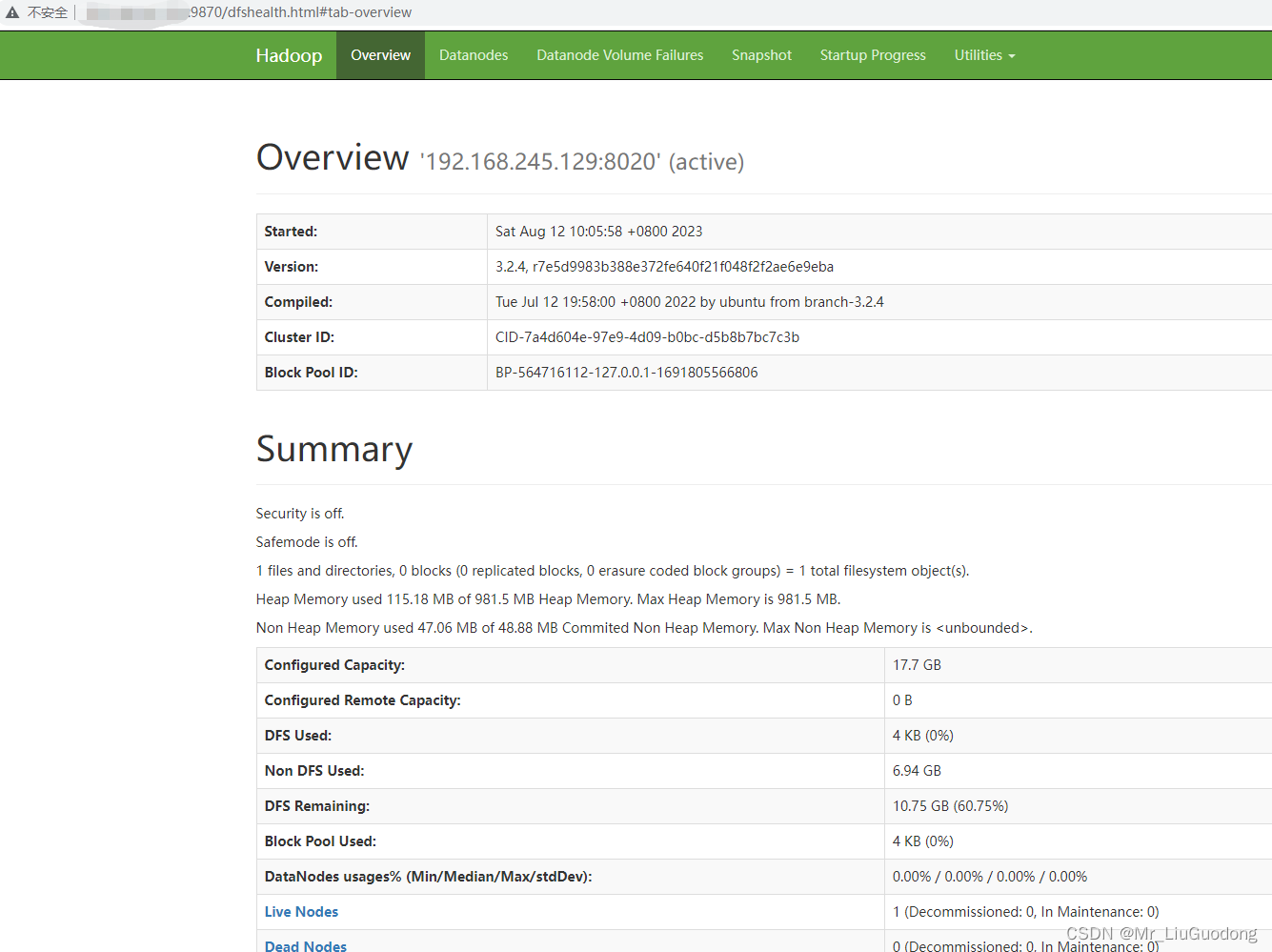1272x952 pixels.
Task: Click the 'Version:' row label
Action: point(292,267)
